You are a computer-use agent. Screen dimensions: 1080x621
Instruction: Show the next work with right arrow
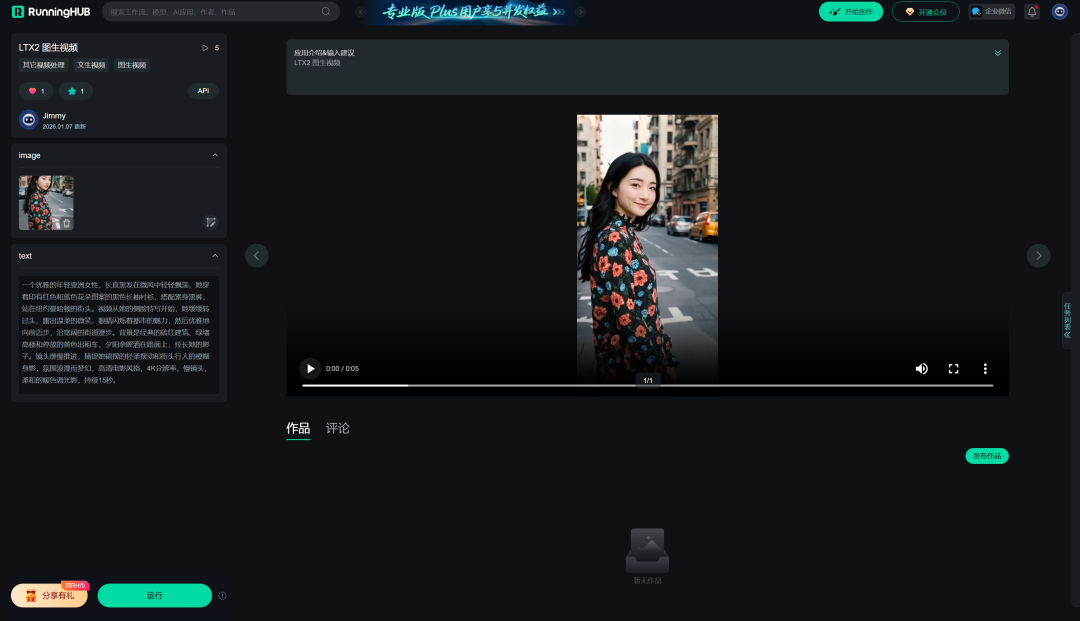click(1038, 255)
